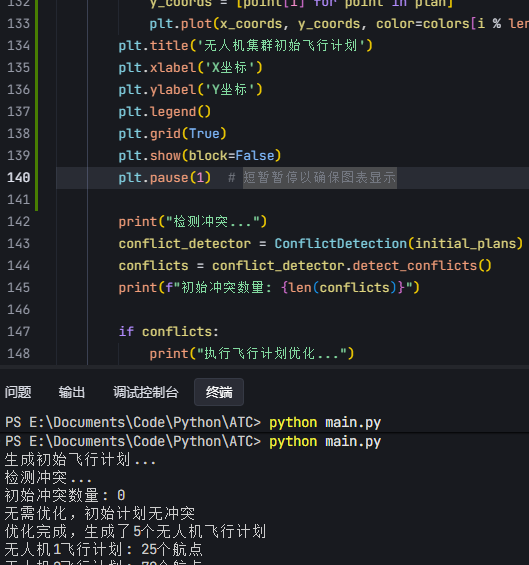This screenshot has width=529, height=565.
Task: Click plt.show(block=False) code line
Action: click(x=200, y=156)
